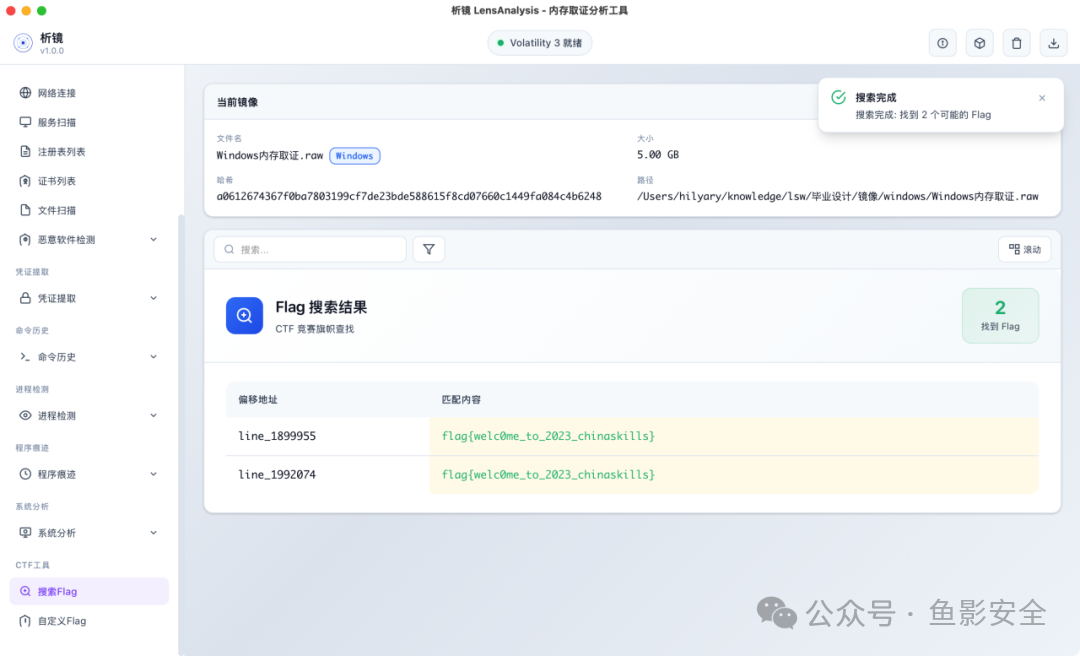This screenshot has height=656, width=1080.
Task: Click the 5.00 GB size value
Action: tap(658, 155)
